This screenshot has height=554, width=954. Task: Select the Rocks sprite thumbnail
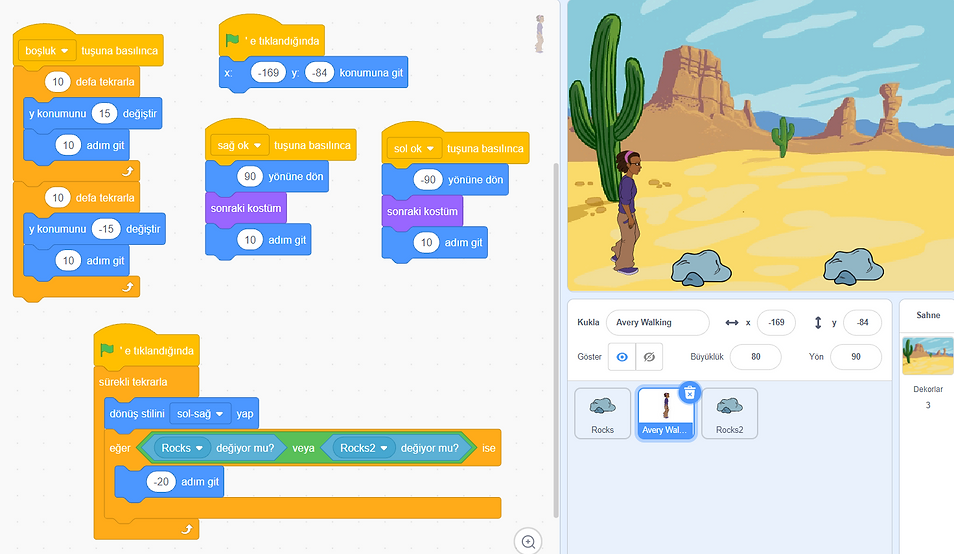(x=602, y=413)
